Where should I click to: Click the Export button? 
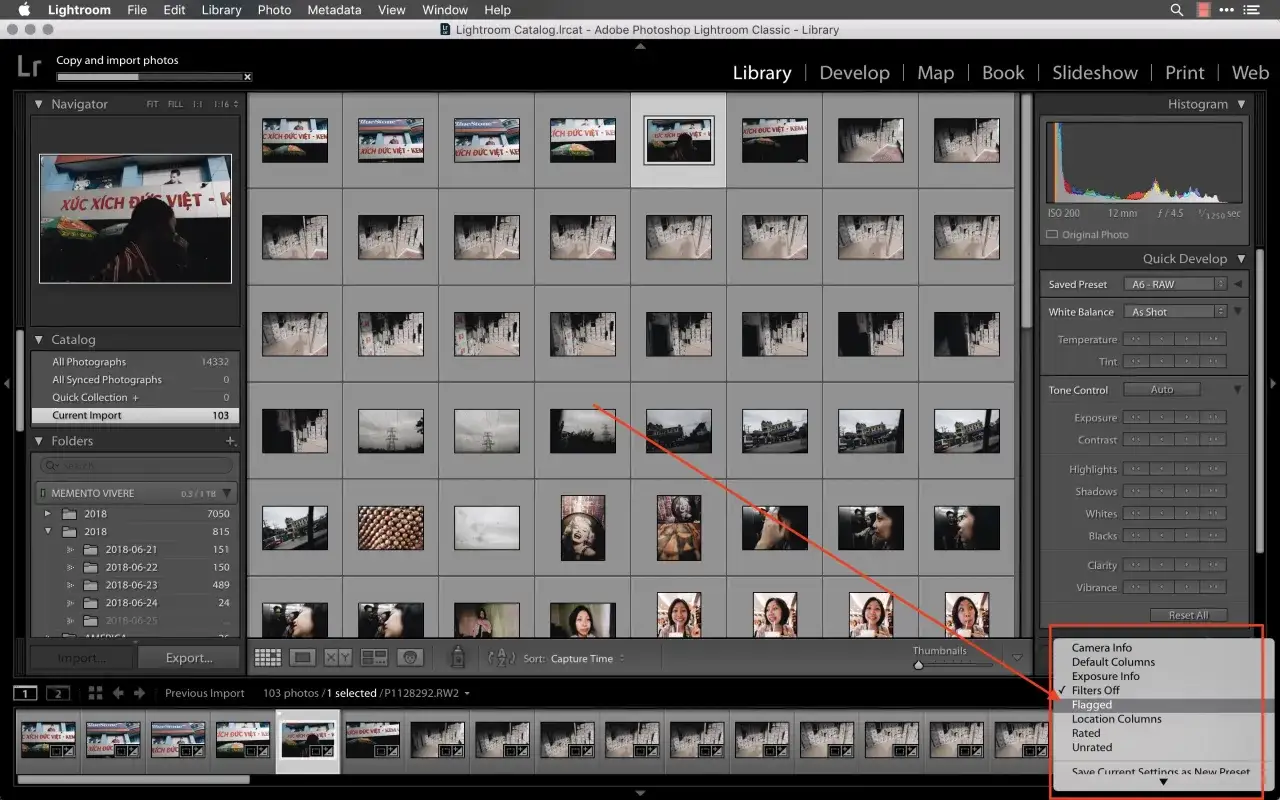tap(189, 657)
